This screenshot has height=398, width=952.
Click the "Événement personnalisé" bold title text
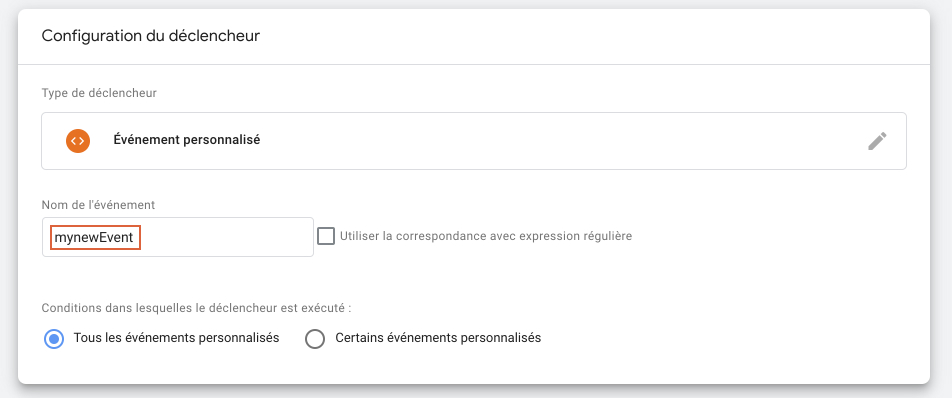(187, 140)
